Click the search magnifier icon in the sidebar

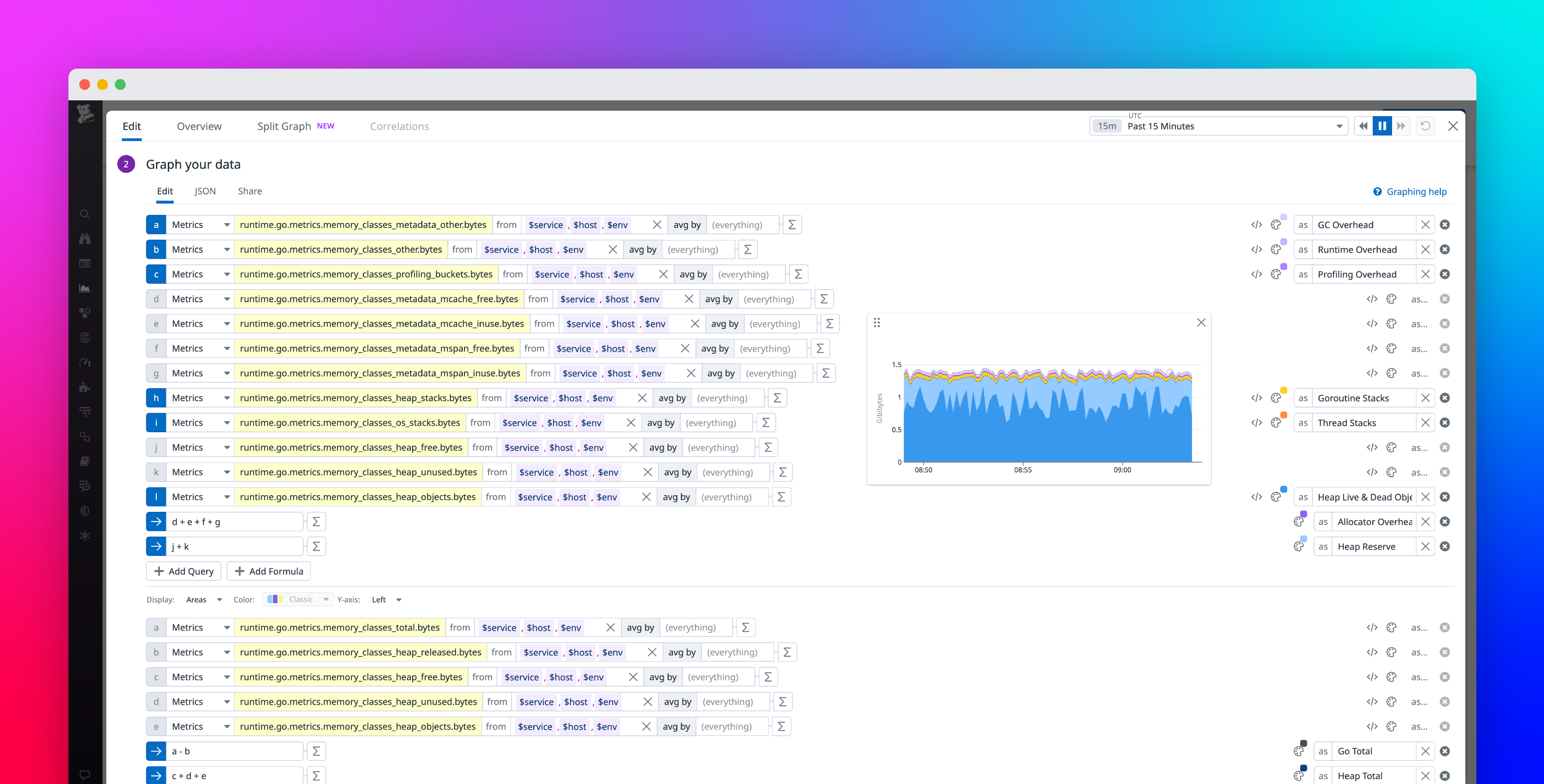[x=85, y=214]
